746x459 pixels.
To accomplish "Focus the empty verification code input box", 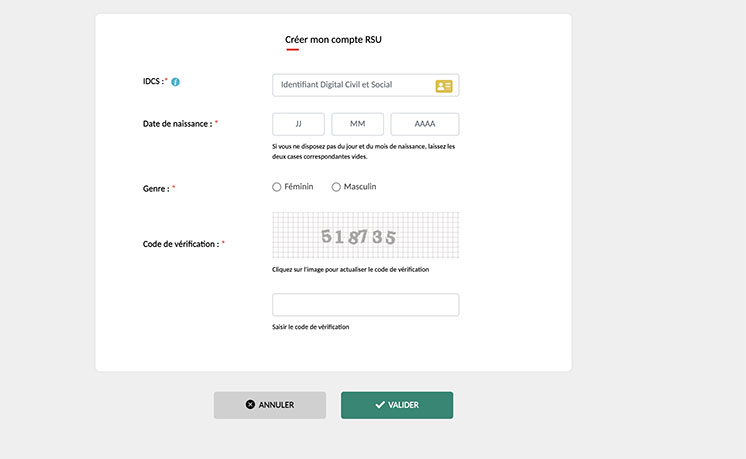I will 365,304.
